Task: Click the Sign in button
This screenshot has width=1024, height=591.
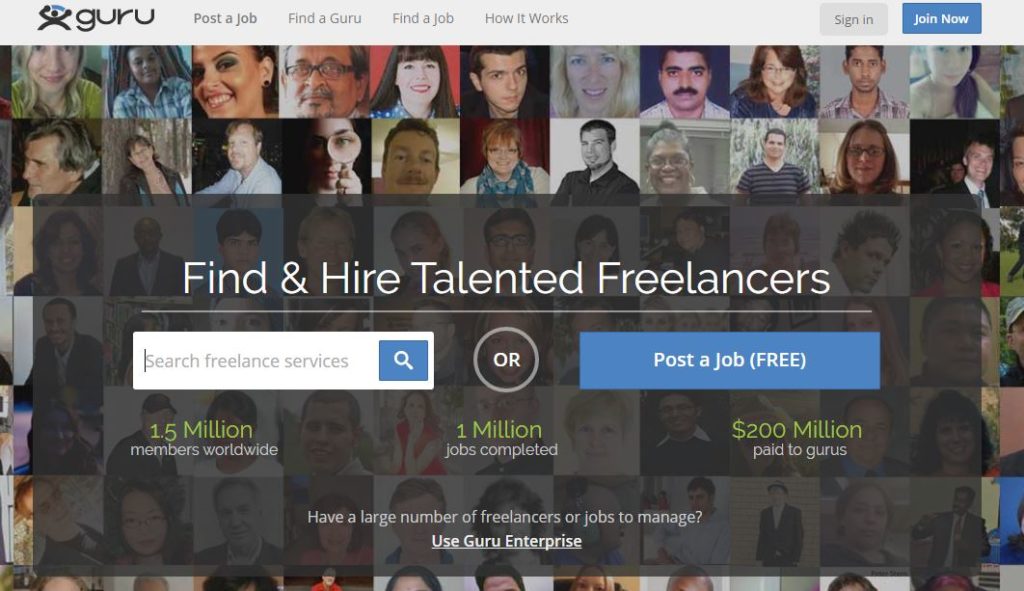Action: point(854,20)
